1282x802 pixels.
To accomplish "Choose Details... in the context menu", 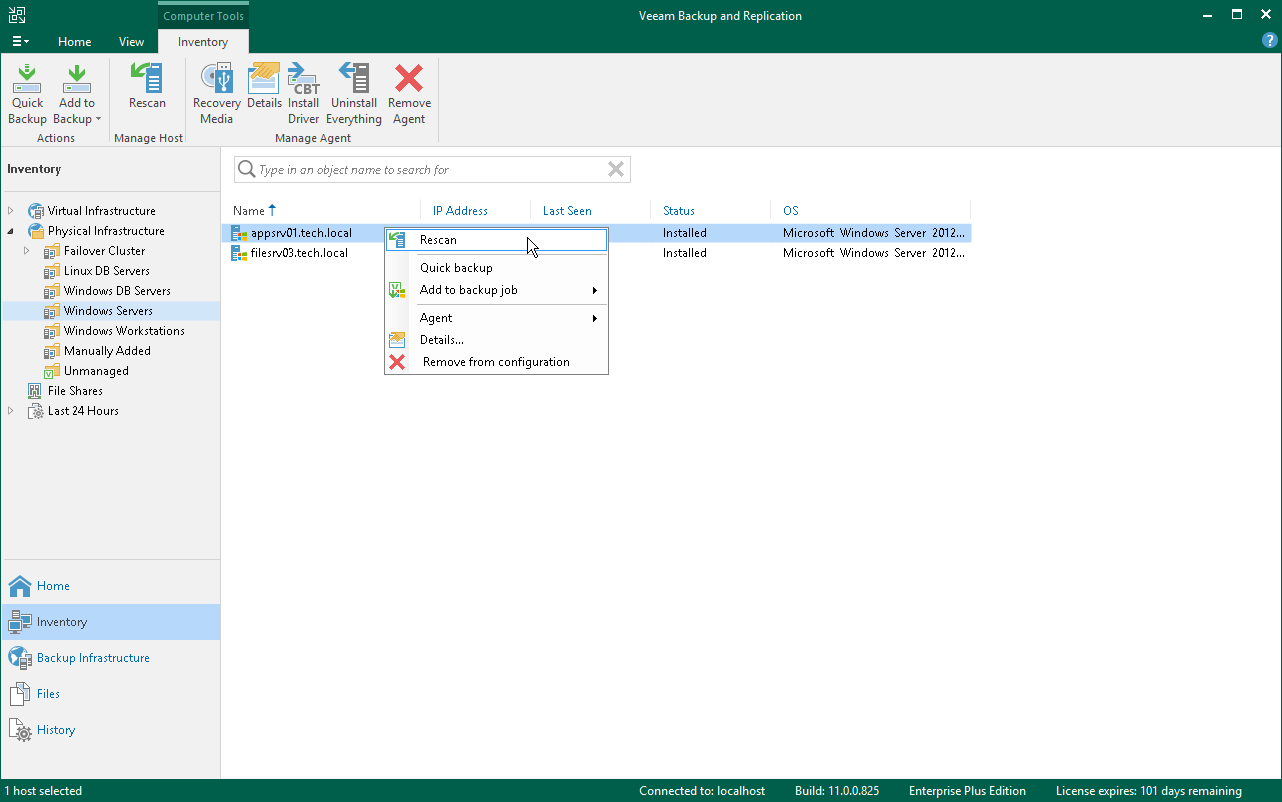I will tap(496, 340).
